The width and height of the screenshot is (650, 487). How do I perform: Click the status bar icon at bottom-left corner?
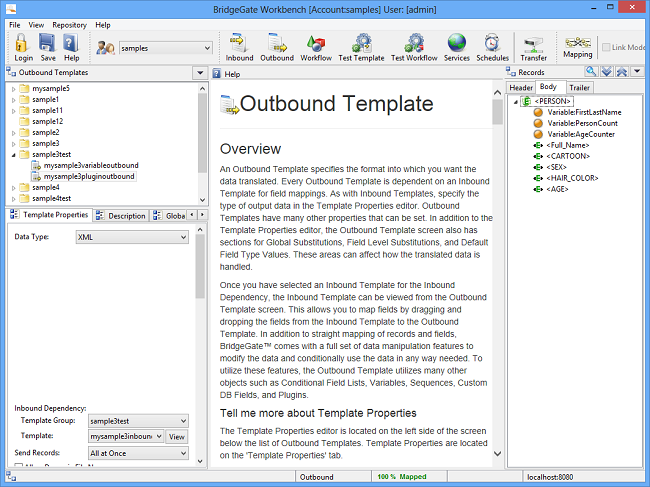pos(11,476)
